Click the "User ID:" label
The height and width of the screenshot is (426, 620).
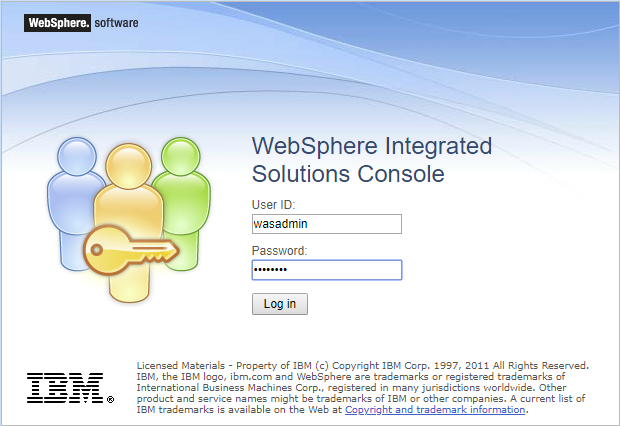point(273,205)
